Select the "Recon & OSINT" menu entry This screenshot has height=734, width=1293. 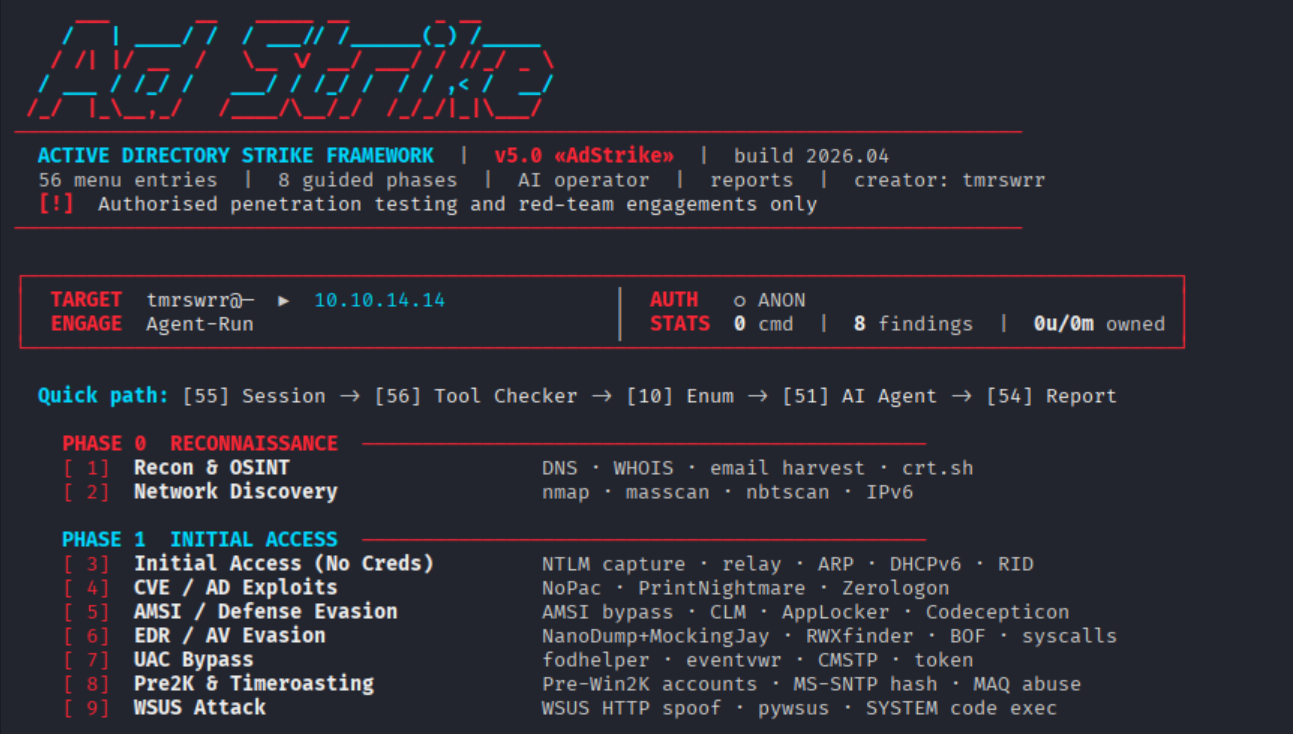click(x=211, y=468)
